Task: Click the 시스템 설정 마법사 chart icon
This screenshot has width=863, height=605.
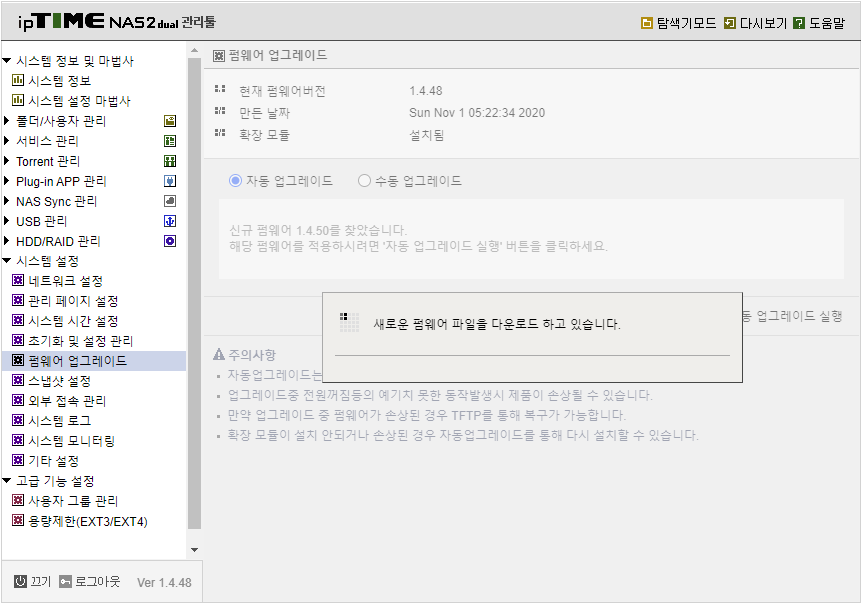Action: click(18, 100)
